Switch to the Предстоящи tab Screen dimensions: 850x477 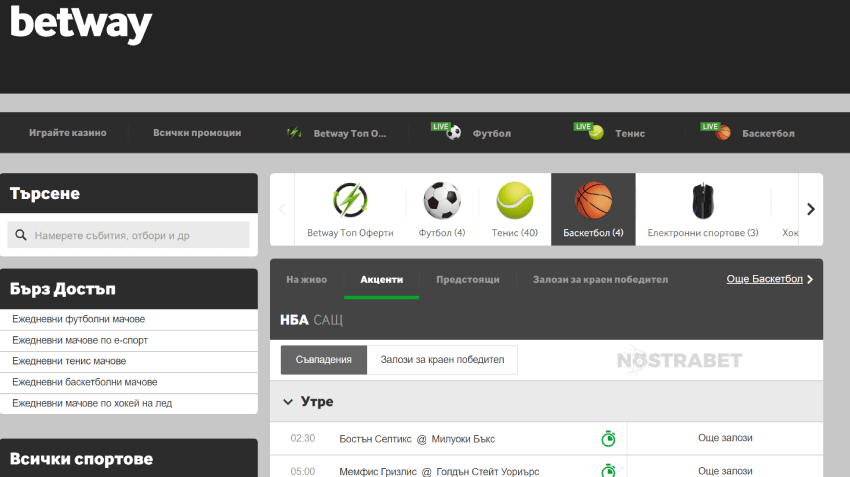pos(468,280)
